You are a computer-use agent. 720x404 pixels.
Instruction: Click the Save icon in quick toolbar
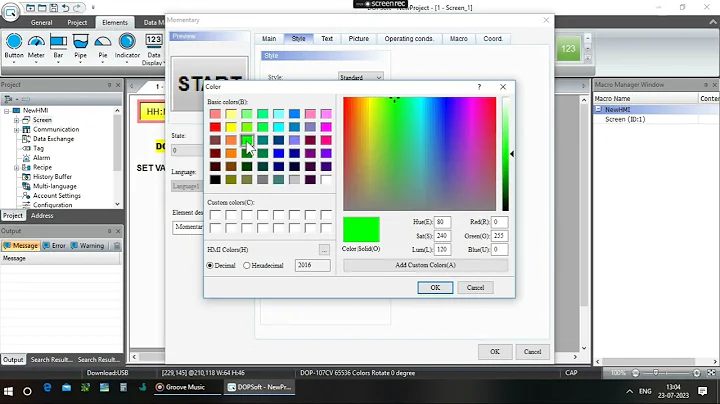coord(53,8)
